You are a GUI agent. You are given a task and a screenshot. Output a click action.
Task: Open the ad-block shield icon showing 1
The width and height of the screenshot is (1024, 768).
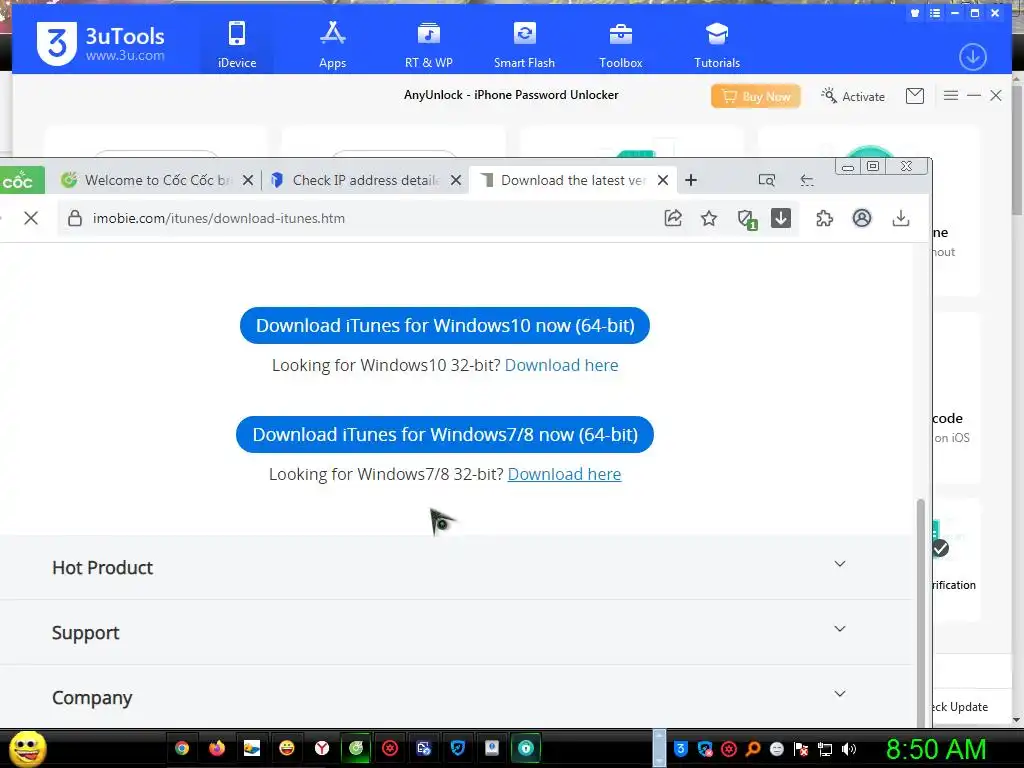pos(746,219)
